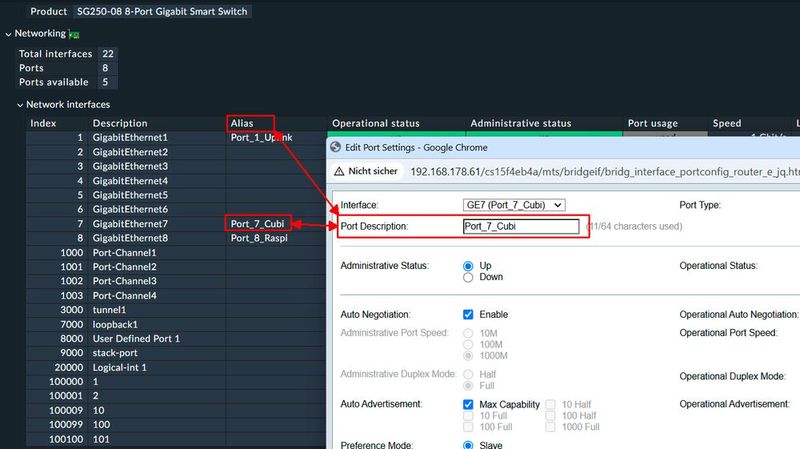This screenshot has height=449, width=800.
Task: Click the Operational status column header
Action: tap(376, 123)
